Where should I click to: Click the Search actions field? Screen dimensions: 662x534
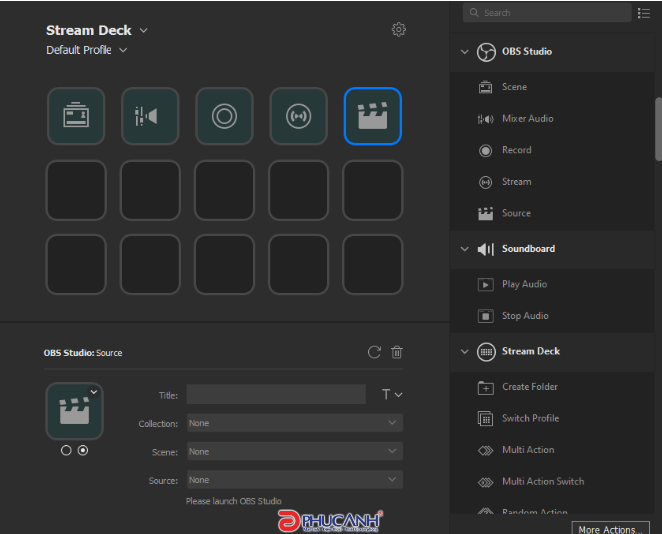pyautogui.click(x=547, y=13)
